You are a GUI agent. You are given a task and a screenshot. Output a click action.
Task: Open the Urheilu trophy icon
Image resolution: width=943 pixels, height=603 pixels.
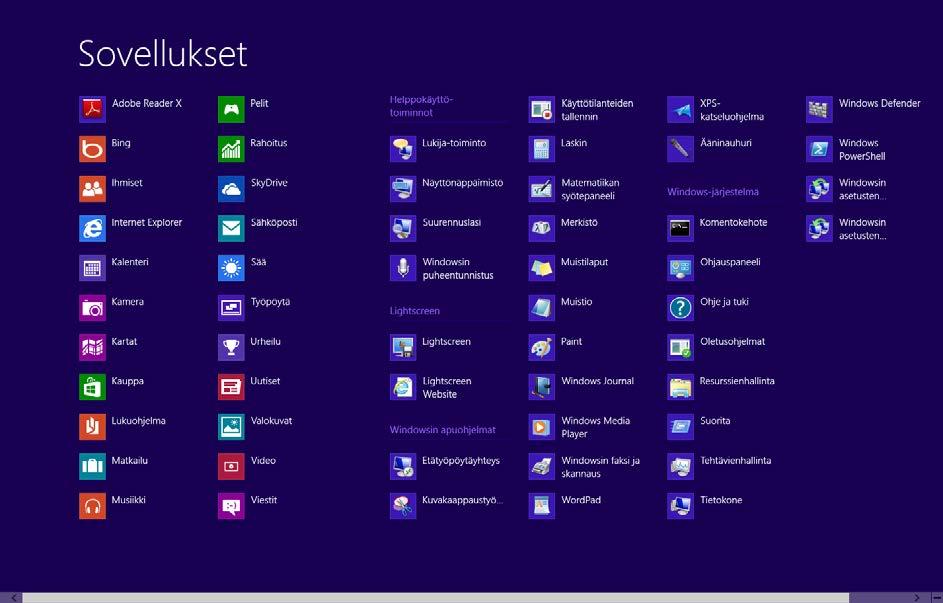(x=231, y=347)
